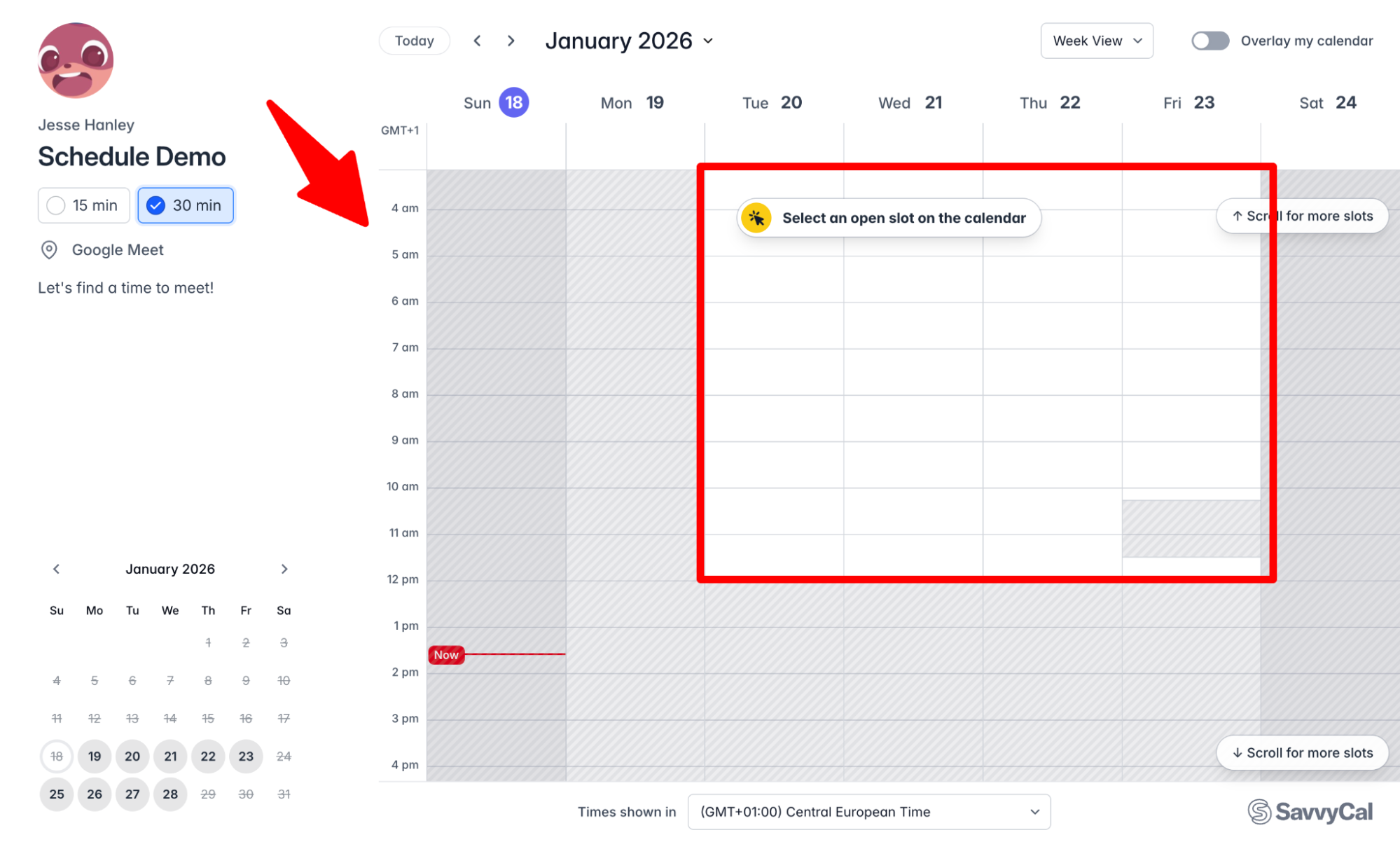Expand the January 2026 month picker

[x=629, y=41]
